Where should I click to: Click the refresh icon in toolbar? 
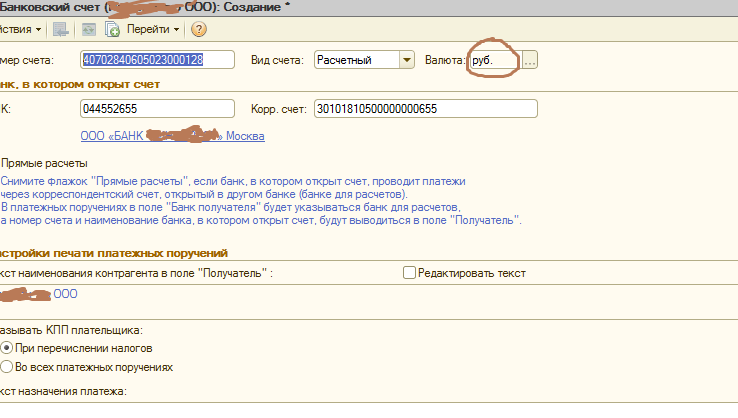[x=88, y=30]
